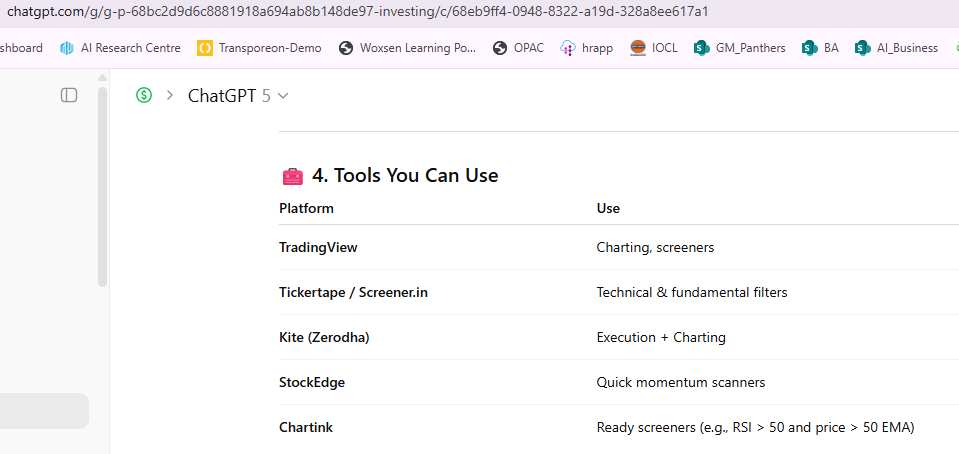The height and width of the screenshot is (454, 959).
Task: Open the IOCL bookmark
Action: (x=654, y=48)
